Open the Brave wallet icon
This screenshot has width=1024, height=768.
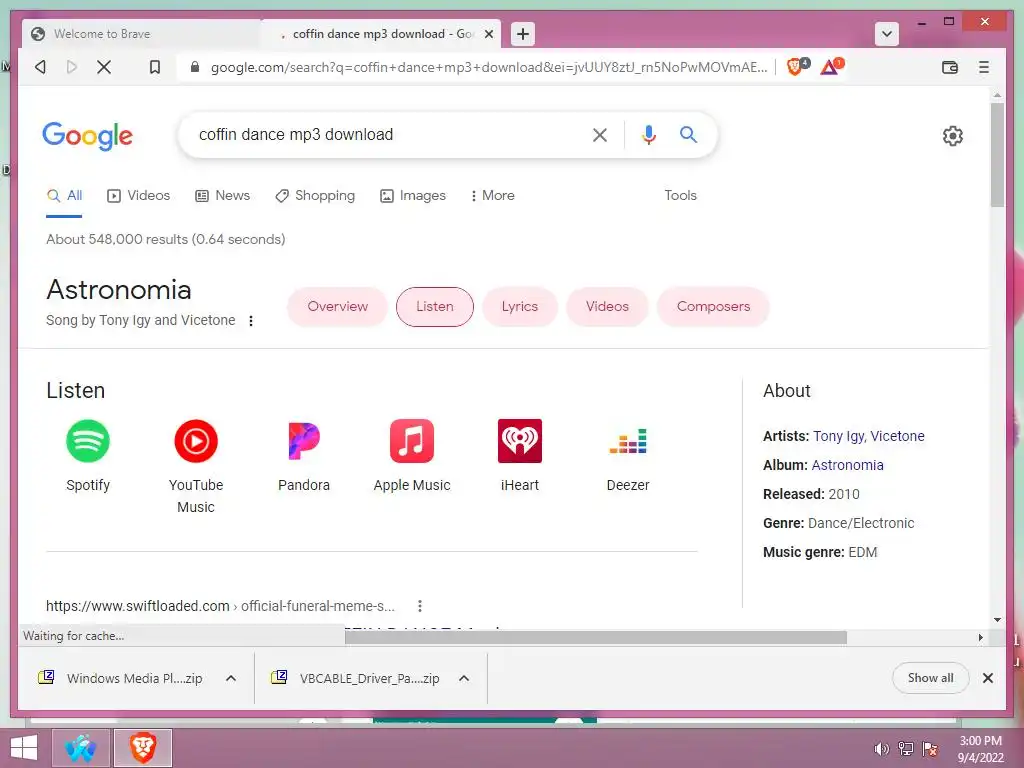(950, 67)
